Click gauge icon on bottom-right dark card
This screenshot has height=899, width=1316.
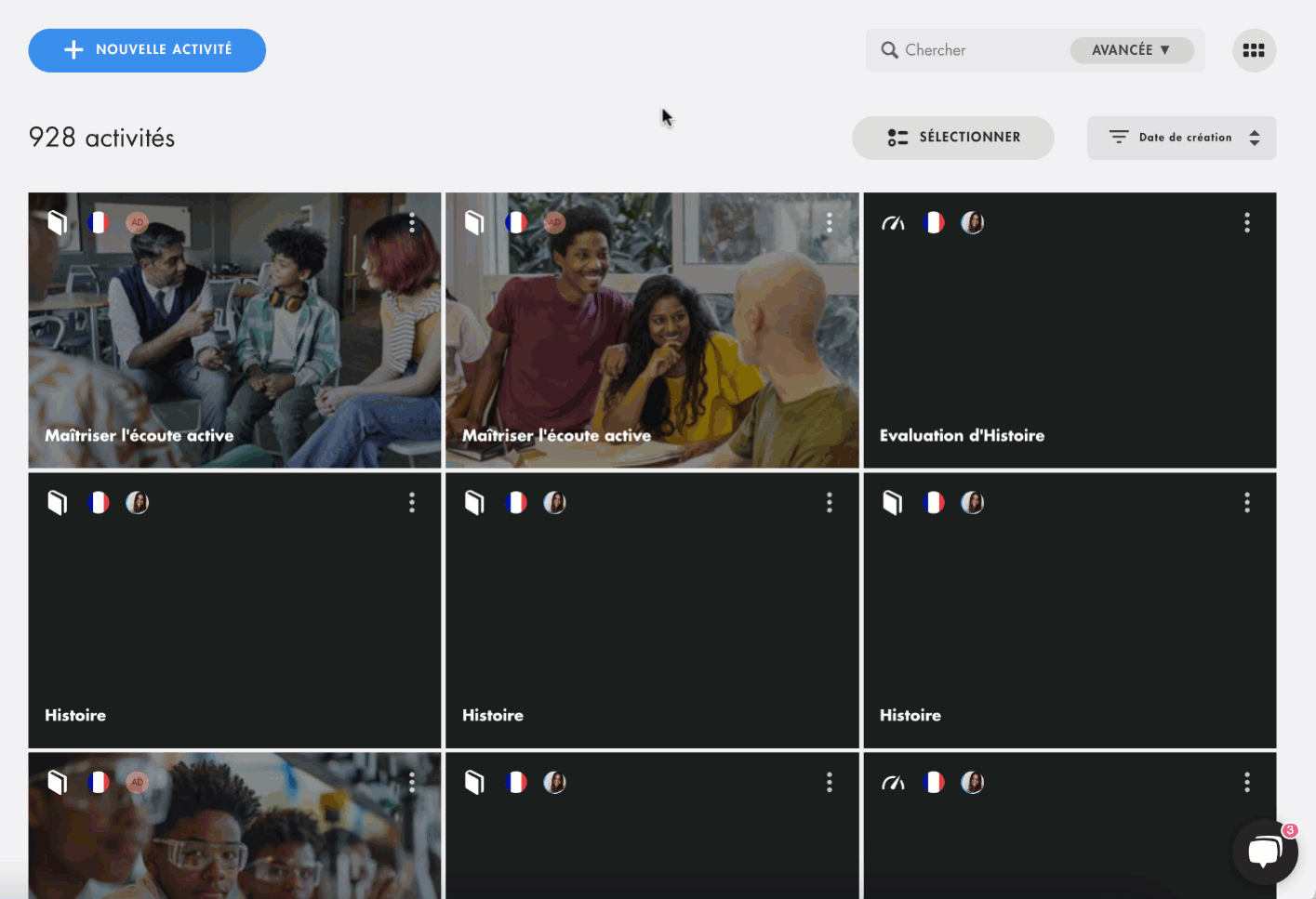coord(893,783)
